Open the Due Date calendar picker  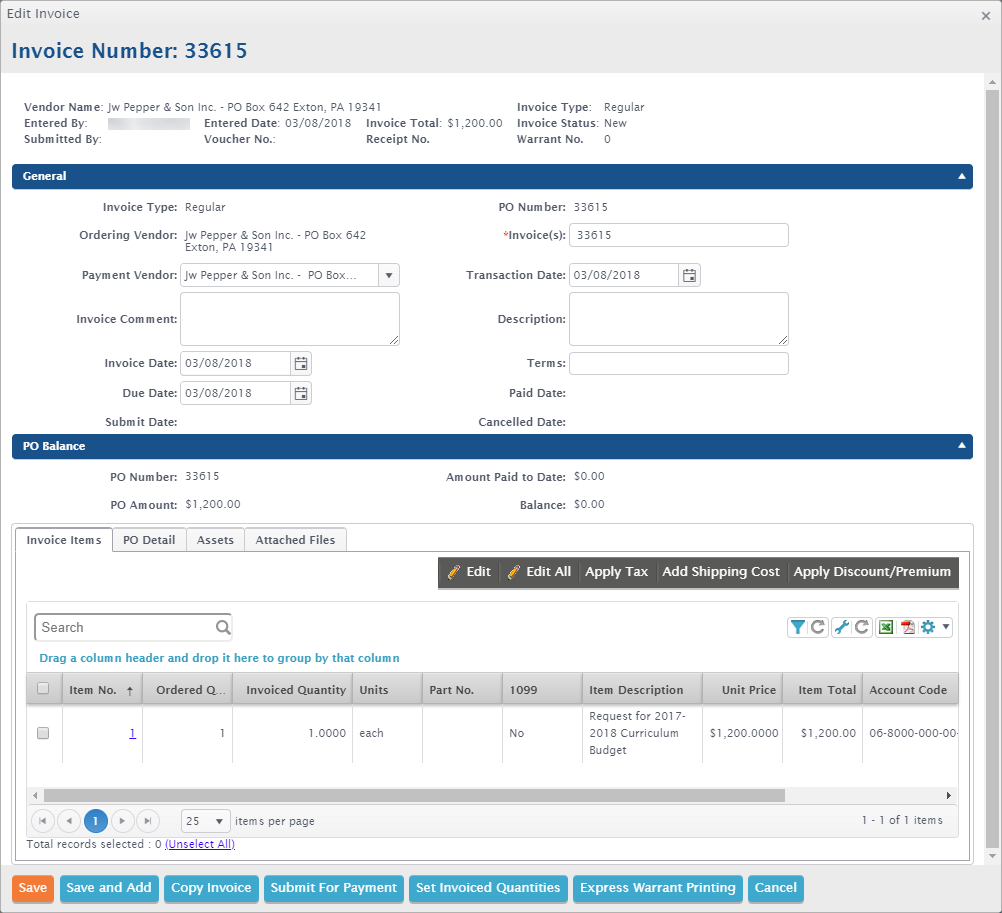[x=301, y=394]
